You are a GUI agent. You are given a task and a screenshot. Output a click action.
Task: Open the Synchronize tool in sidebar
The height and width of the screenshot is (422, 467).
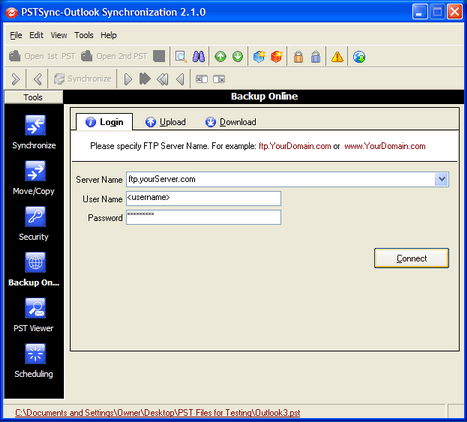pyautogui.click(x=34, y=132)
